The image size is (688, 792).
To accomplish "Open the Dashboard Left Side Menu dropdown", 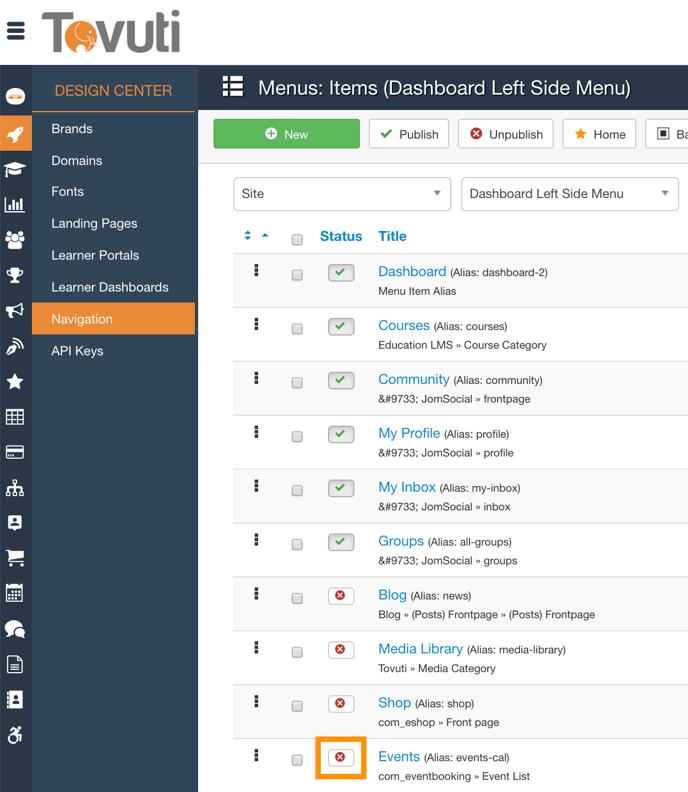I will [569, 194].
